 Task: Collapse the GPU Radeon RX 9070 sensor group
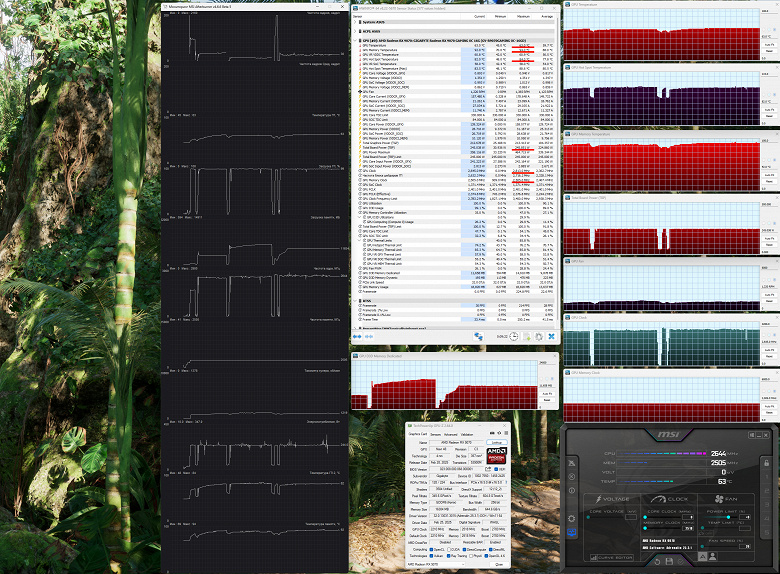355,40
